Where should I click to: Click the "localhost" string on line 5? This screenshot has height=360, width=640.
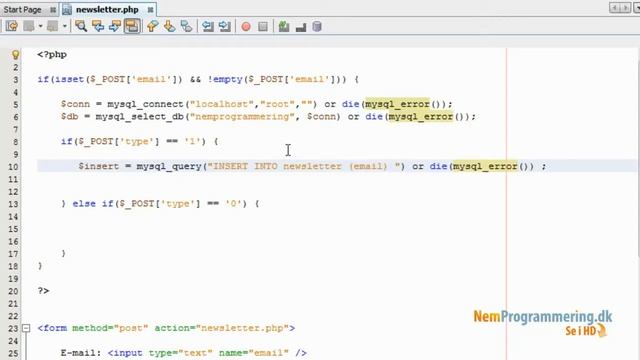(x=222, y=104)
